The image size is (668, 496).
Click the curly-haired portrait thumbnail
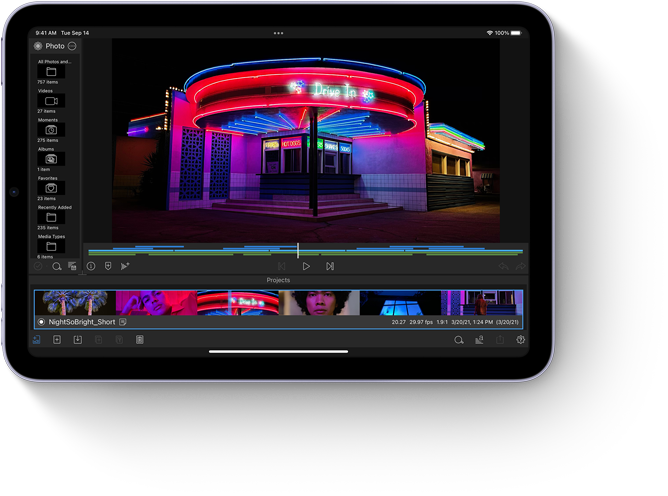319,303
